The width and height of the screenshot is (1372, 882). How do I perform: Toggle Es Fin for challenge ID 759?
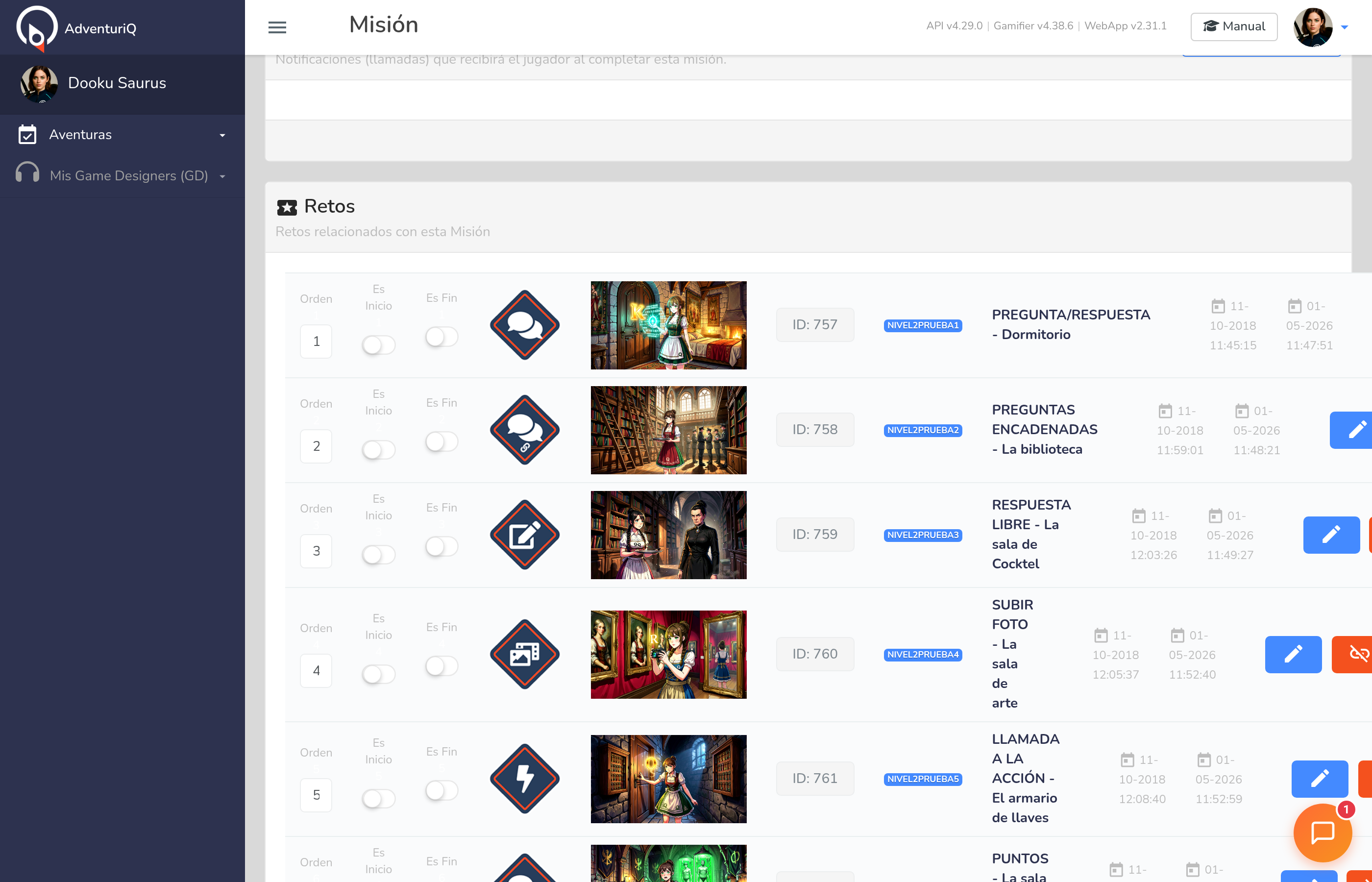point(441,546)
